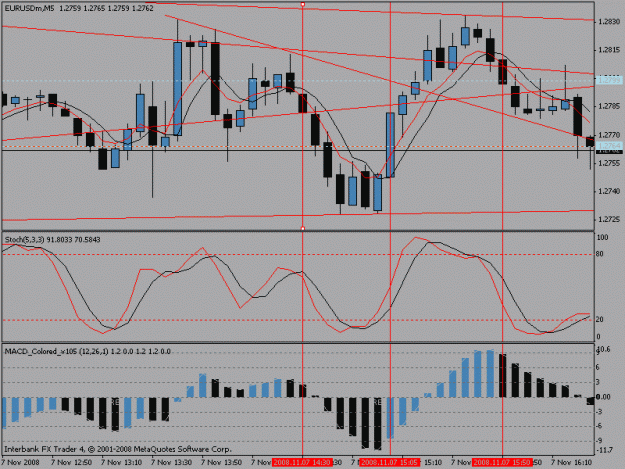
Task: Click the red 2008.11.07 15:05 date label
Action: [x=389, y=463]
